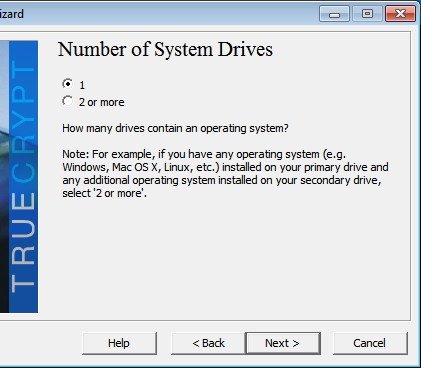421x368 pixels.
Task: Open the Help button
Action: tap(119, 343)
